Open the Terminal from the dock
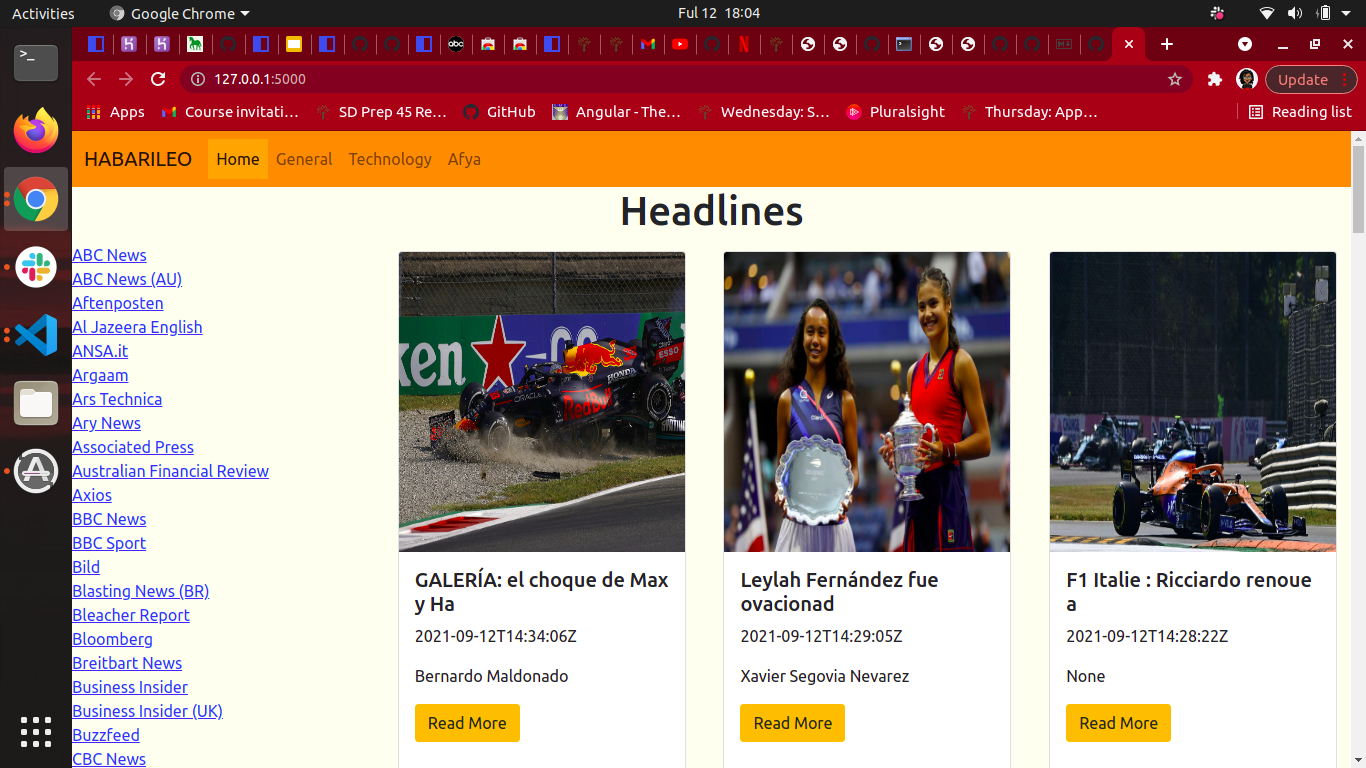The width and height of the screenshot is (1366, 768). pos(36,63)
